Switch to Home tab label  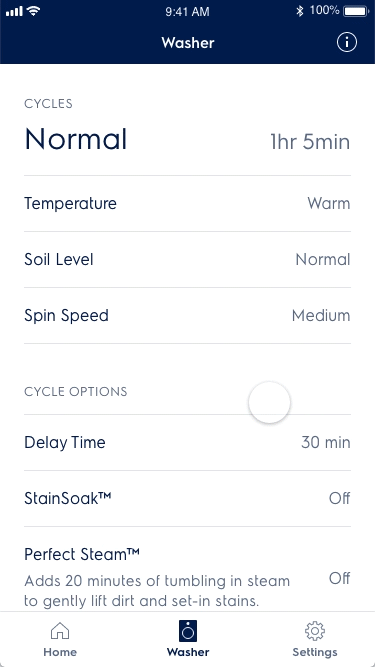[60, 652]
